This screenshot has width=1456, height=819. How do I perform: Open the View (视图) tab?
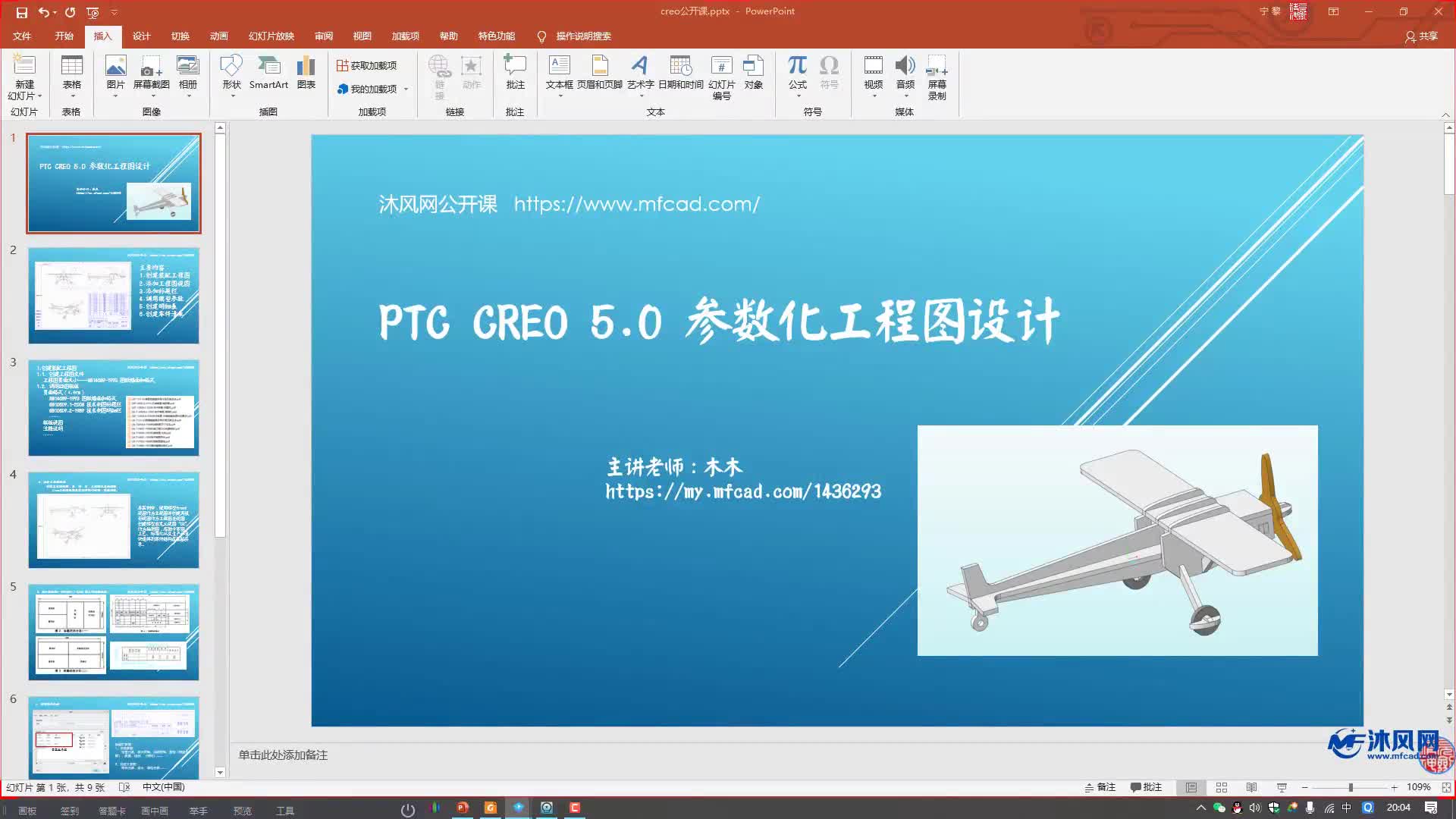point(362,36)
